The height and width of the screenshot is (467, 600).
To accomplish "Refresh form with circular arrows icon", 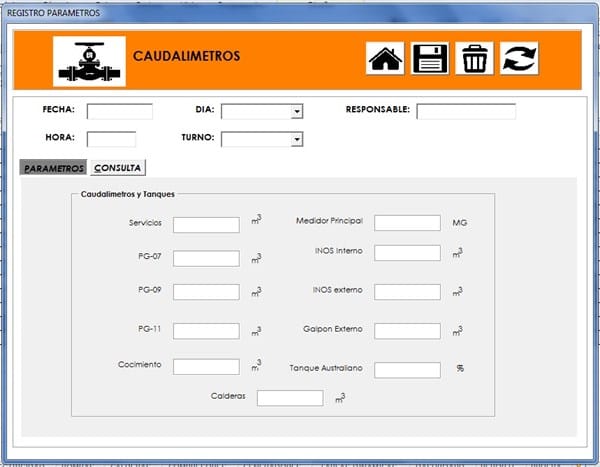I will coord(519,58).
